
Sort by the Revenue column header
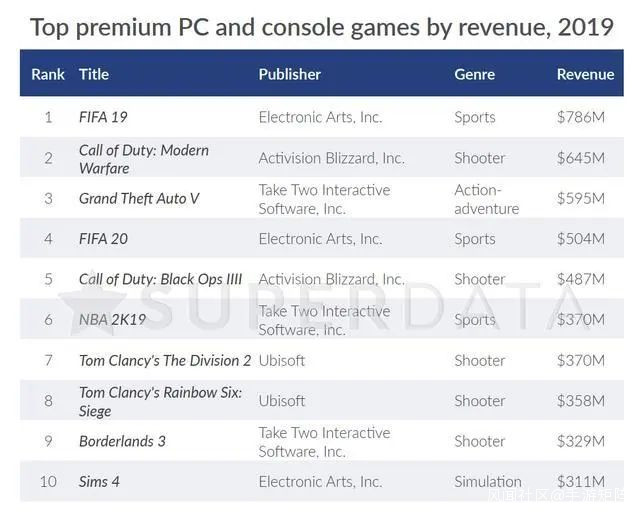[585, 74]
